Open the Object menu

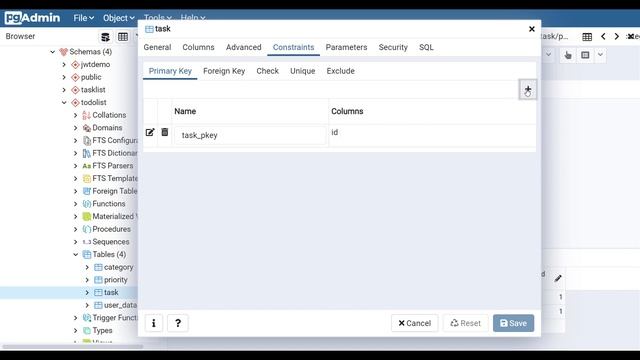point(118,18)
